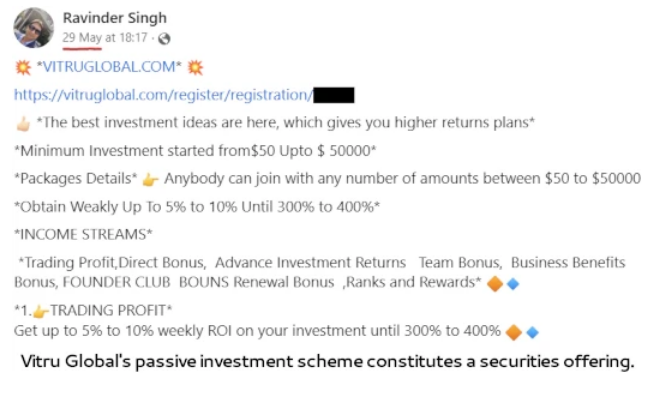648x404 pixels.
Task: Click the orange diamond ending the weekly ROI line
Action: [x=514, y=331]
